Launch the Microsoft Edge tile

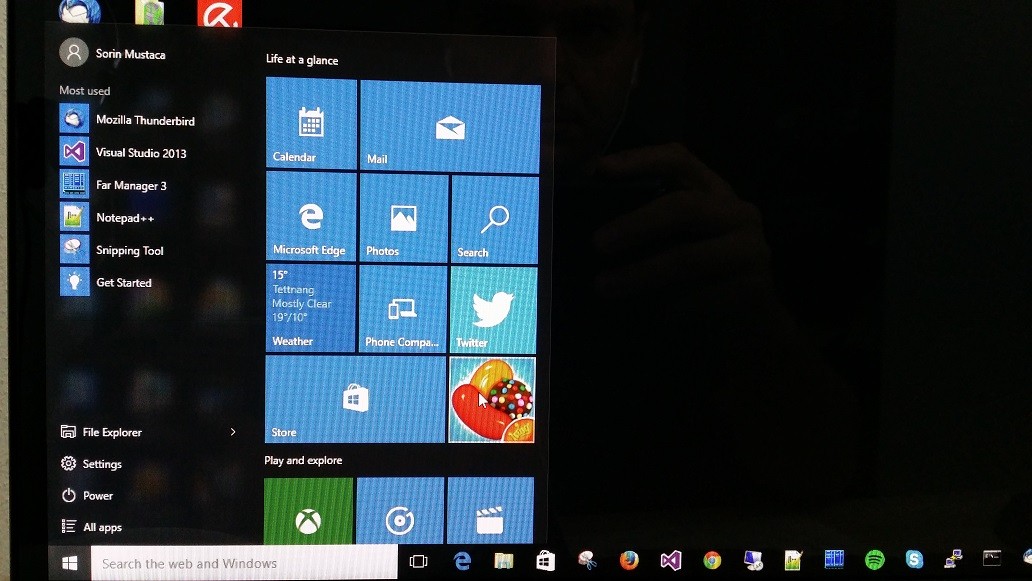311,216
